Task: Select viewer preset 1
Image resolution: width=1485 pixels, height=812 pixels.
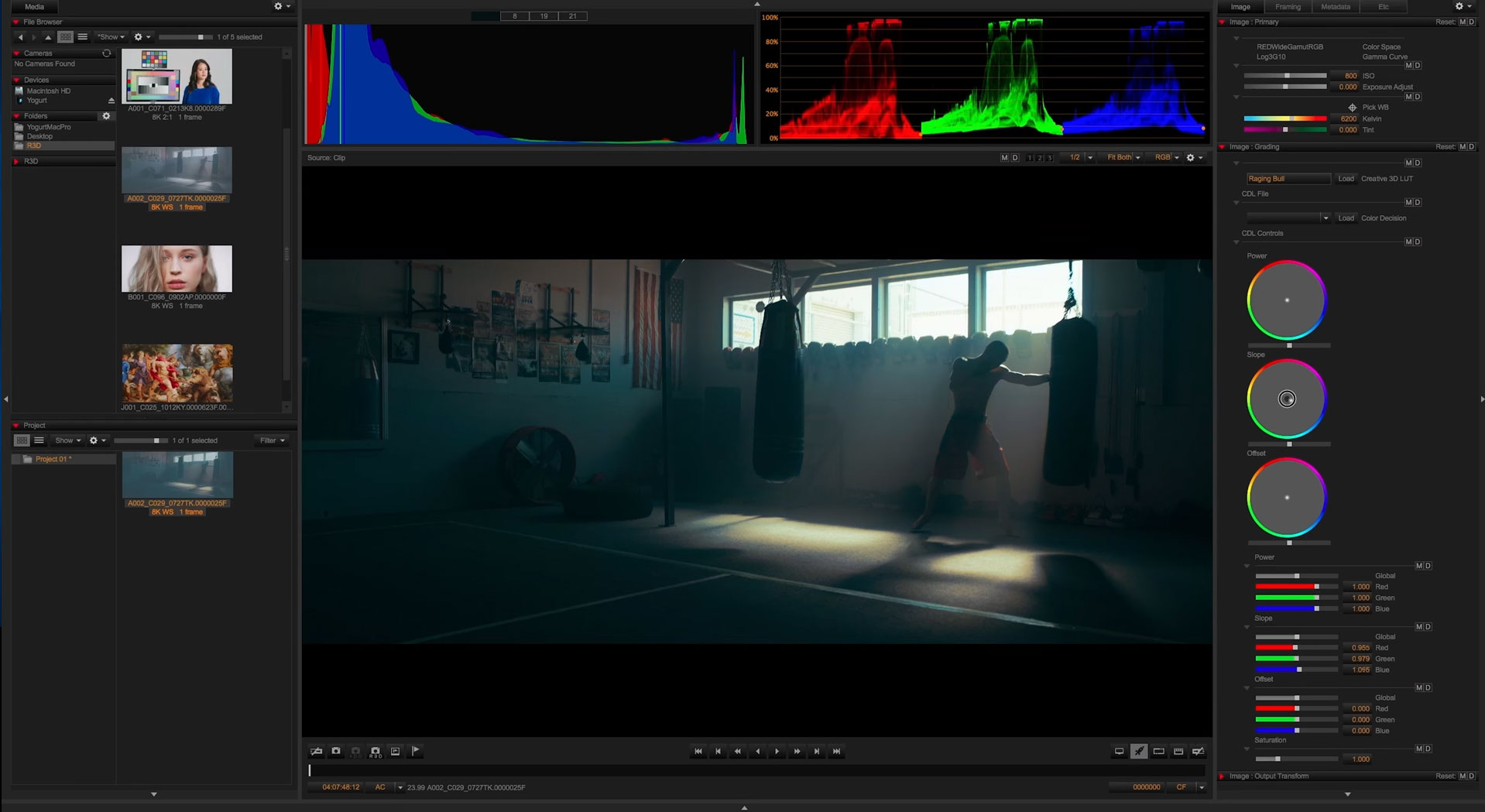Action: pos(1030,158)
